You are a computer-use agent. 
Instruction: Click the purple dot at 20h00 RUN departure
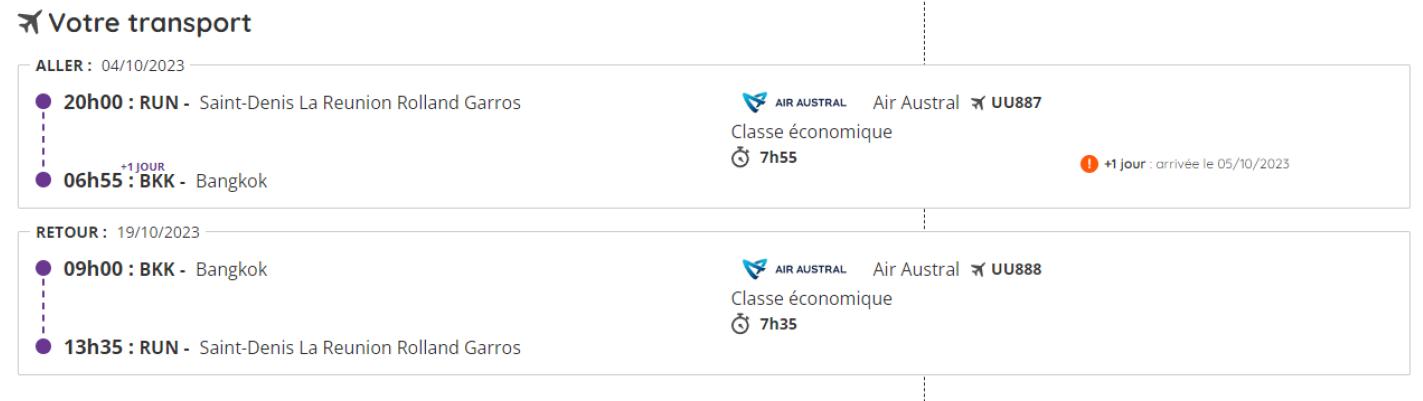43,102
